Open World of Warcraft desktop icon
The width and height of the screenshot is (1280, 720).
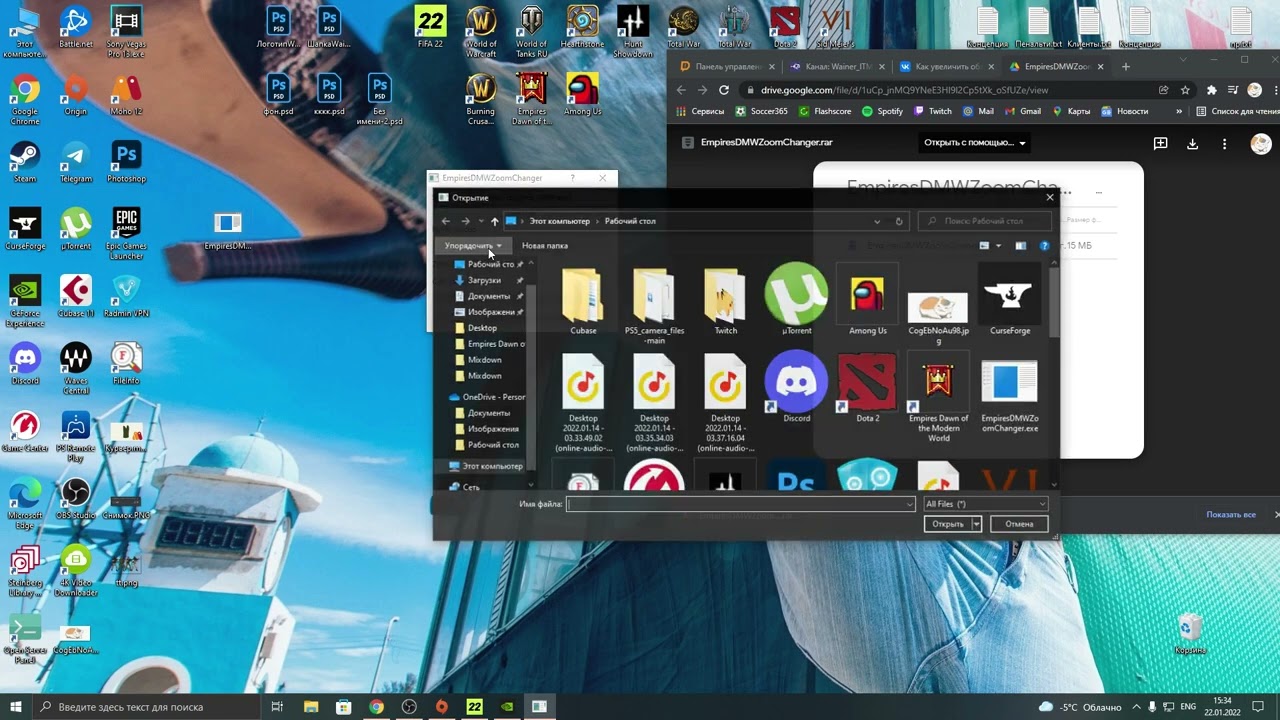pos(481,32)
